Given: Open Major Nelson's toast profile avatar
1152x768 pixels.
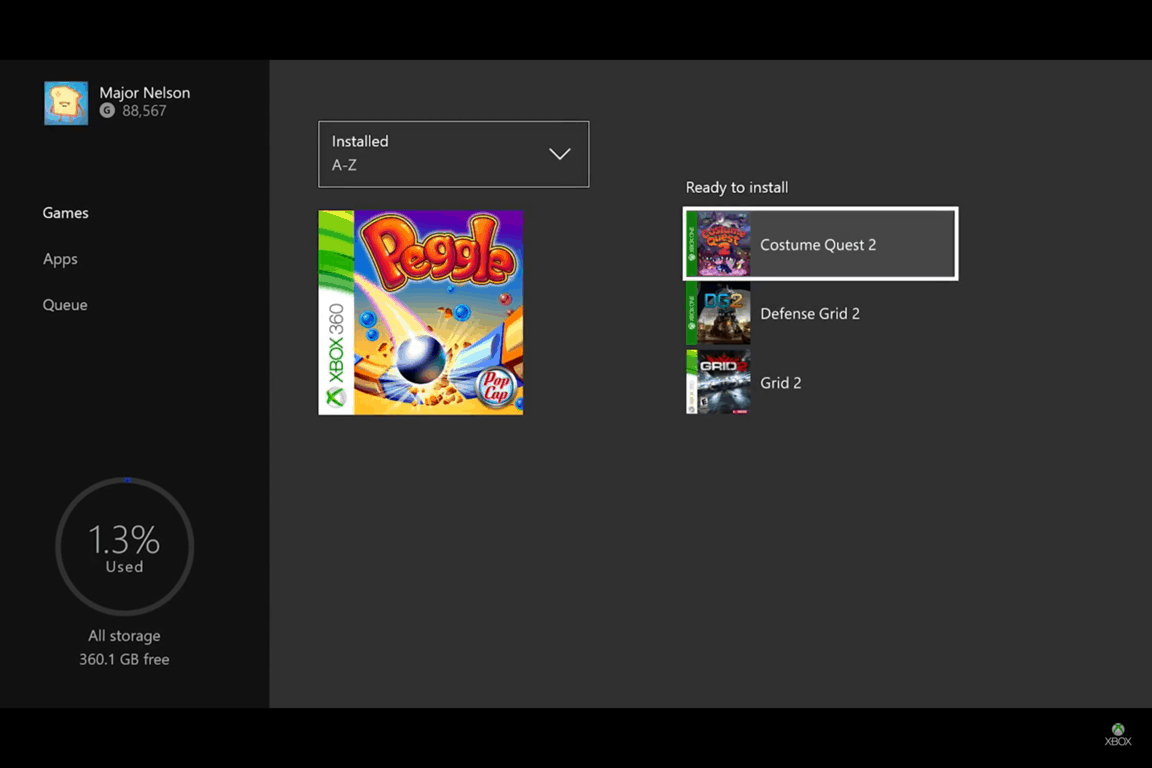Looking at the screenshot, I should [x=65, y=103].
